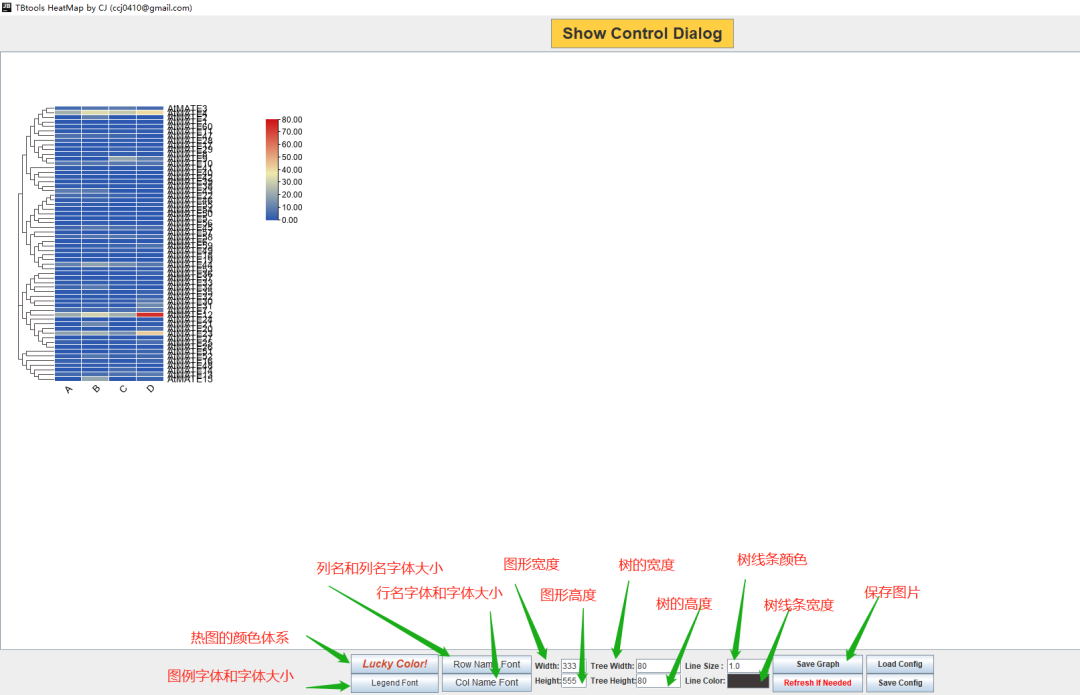Click the Save Graph button
This screenshot has width=1080, height=695.
[818, 664]
